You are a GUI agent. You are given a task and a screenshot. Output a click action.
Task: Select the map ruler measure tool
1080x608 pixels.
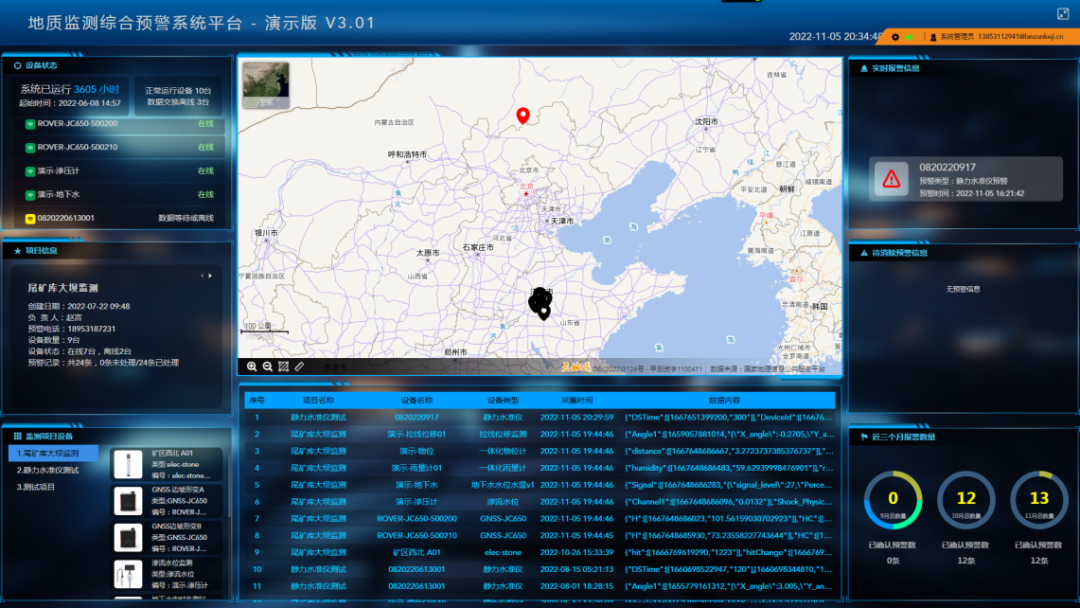coord(299,367)
